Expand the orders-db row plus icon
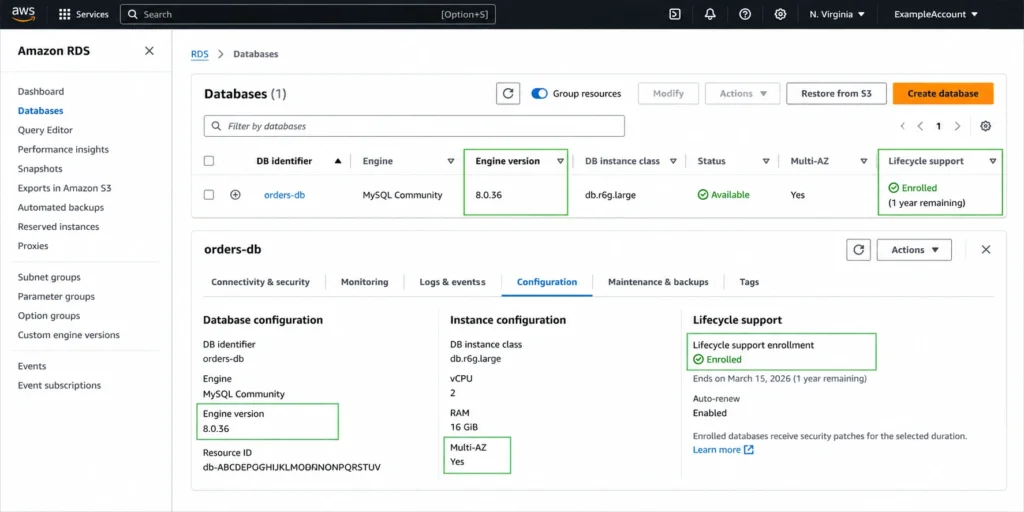The image size is (1024, 512). coord(236,195)
